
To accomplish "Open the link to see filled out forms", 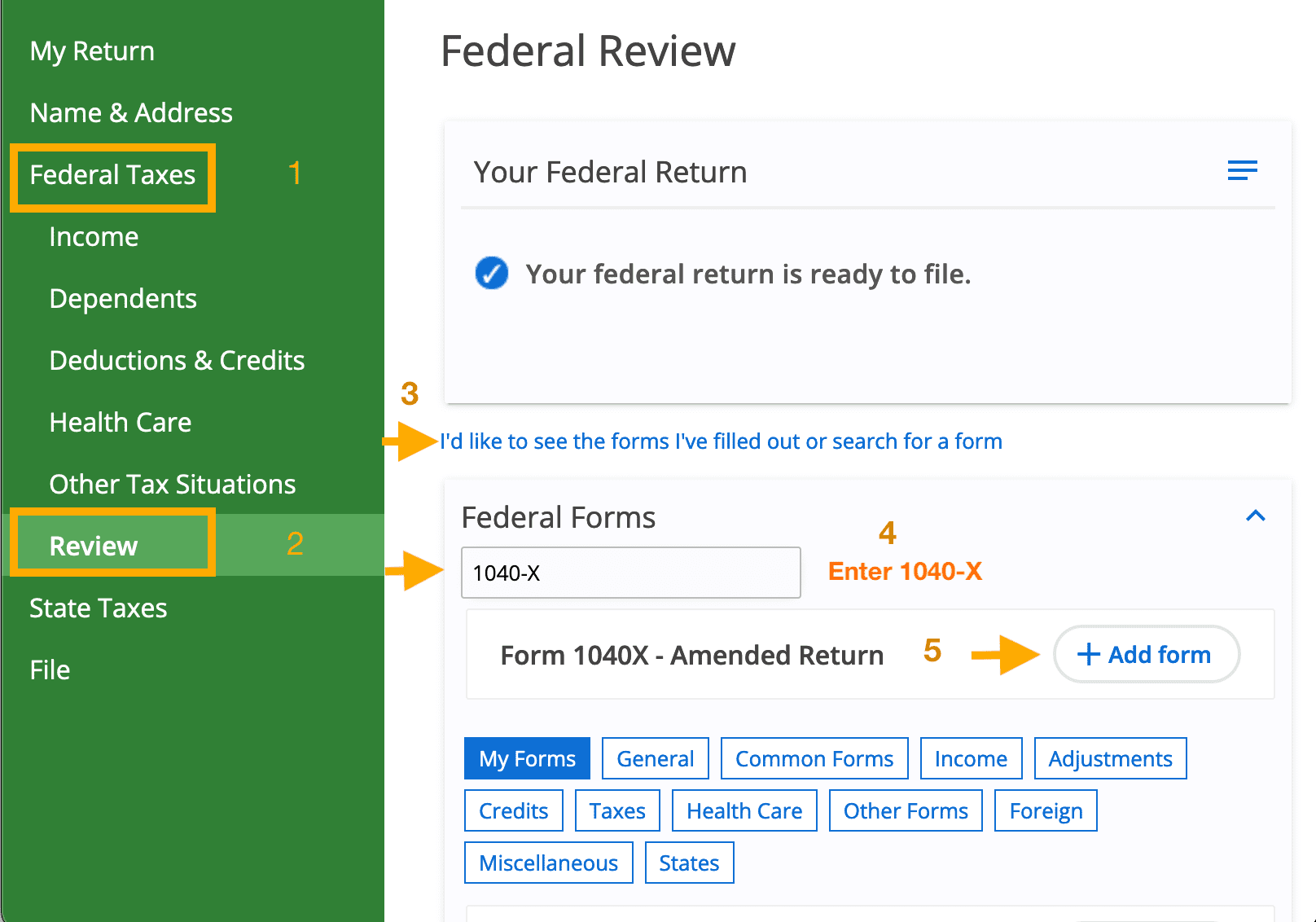I will click(721, 441).
